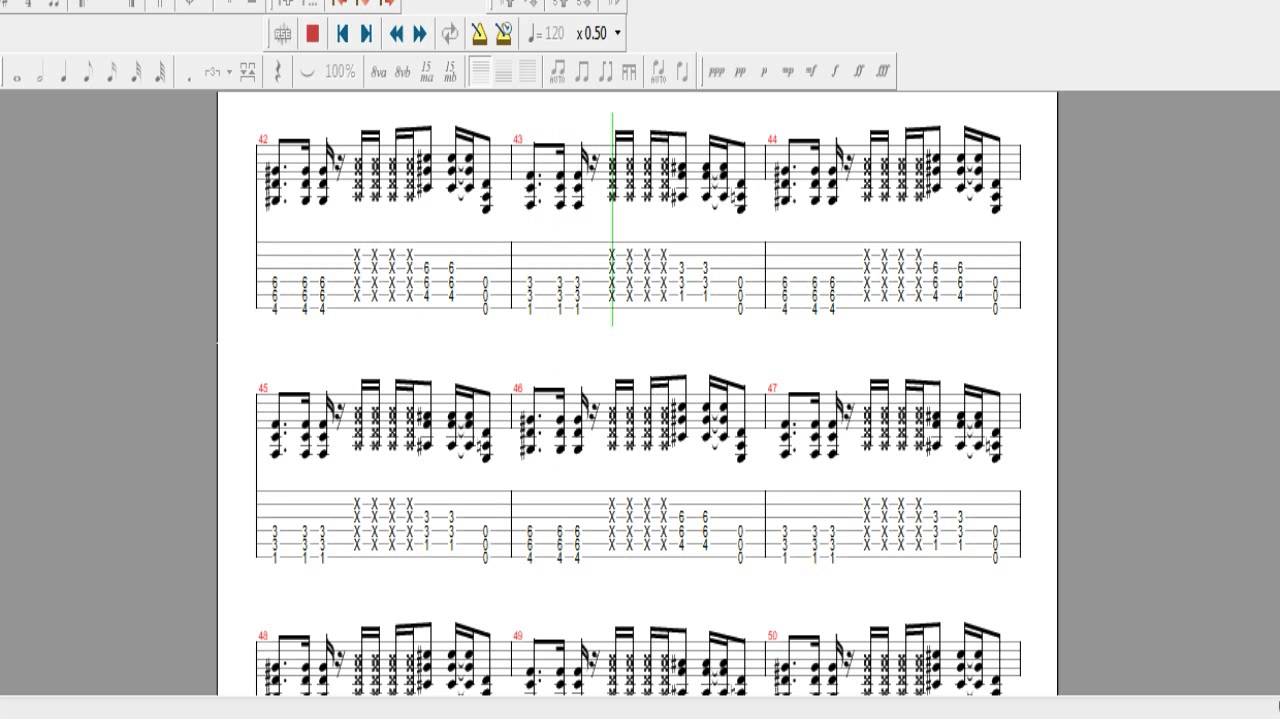Screen dimensions: 1280x720
Task: Click measure number 45
Action: [x=263, y=388]
